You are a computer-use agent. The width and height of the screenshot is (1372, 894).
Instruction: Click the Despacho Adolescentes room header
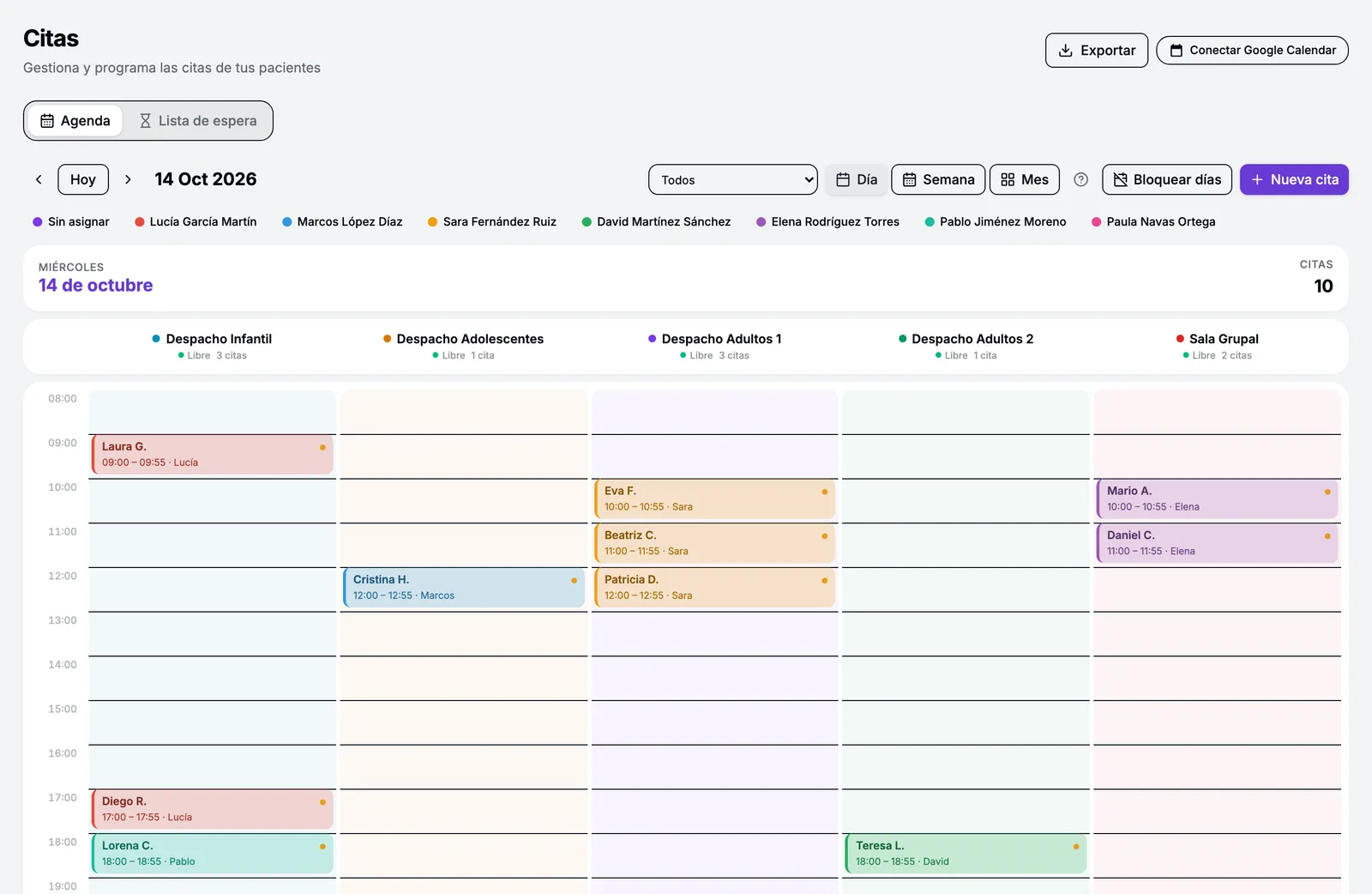463,347
